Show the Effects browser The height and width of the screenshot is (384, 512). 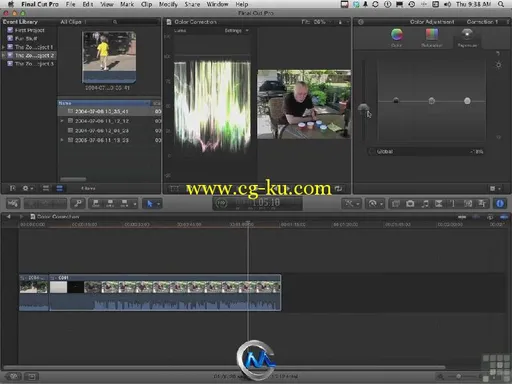396,203
